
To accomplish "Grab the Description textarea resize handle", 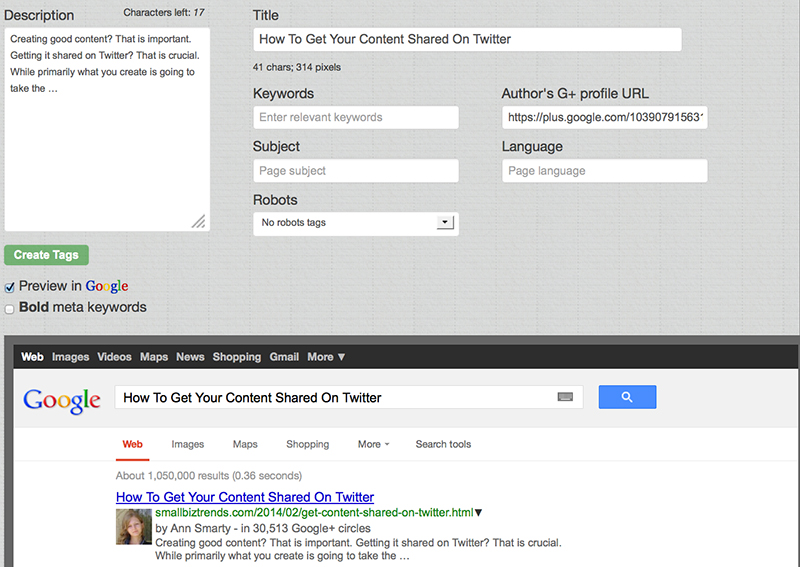I will [x=198, y=221].
